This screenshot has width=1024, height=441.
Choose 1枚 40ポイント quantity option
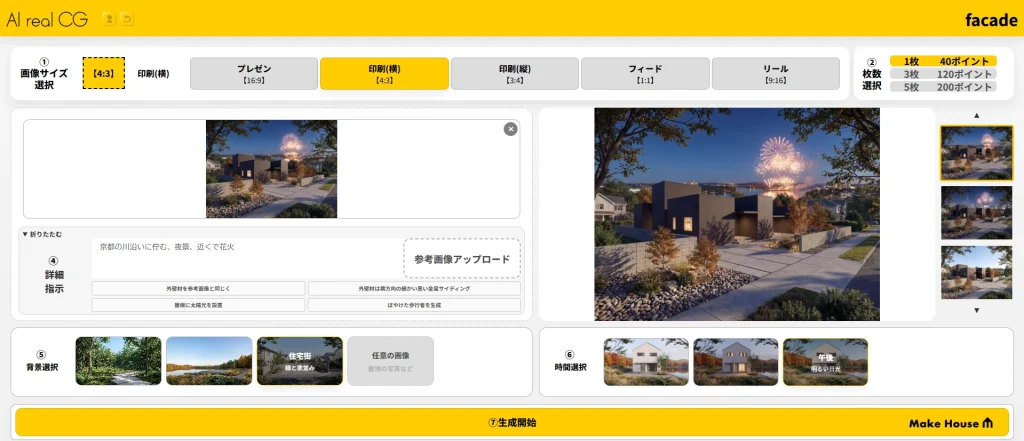[943, 61]
